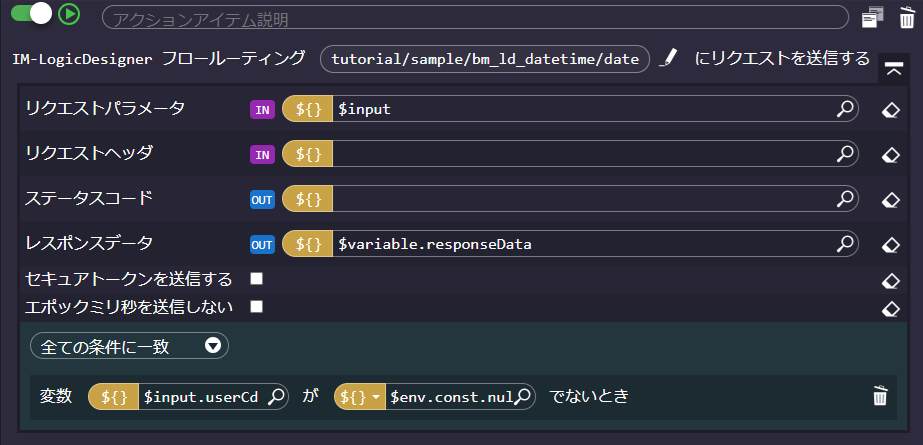Click the ${} button for ステータスコード
The height and width of the screenshot is (445, 923).
pos(308,199)
